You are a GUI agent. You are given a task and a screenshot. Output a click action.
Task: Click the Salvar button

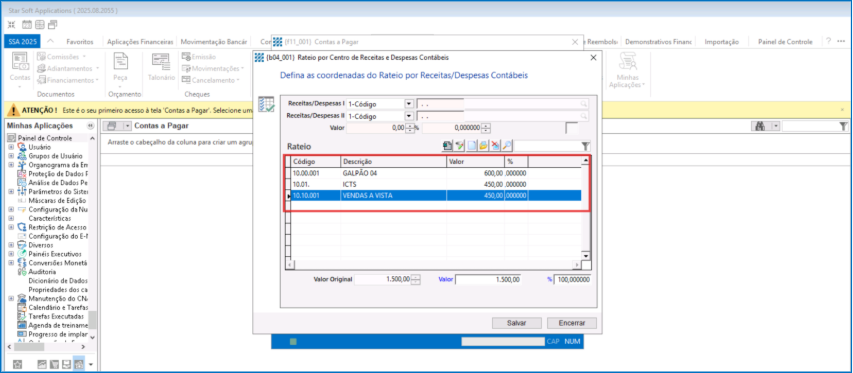point(516,323)
